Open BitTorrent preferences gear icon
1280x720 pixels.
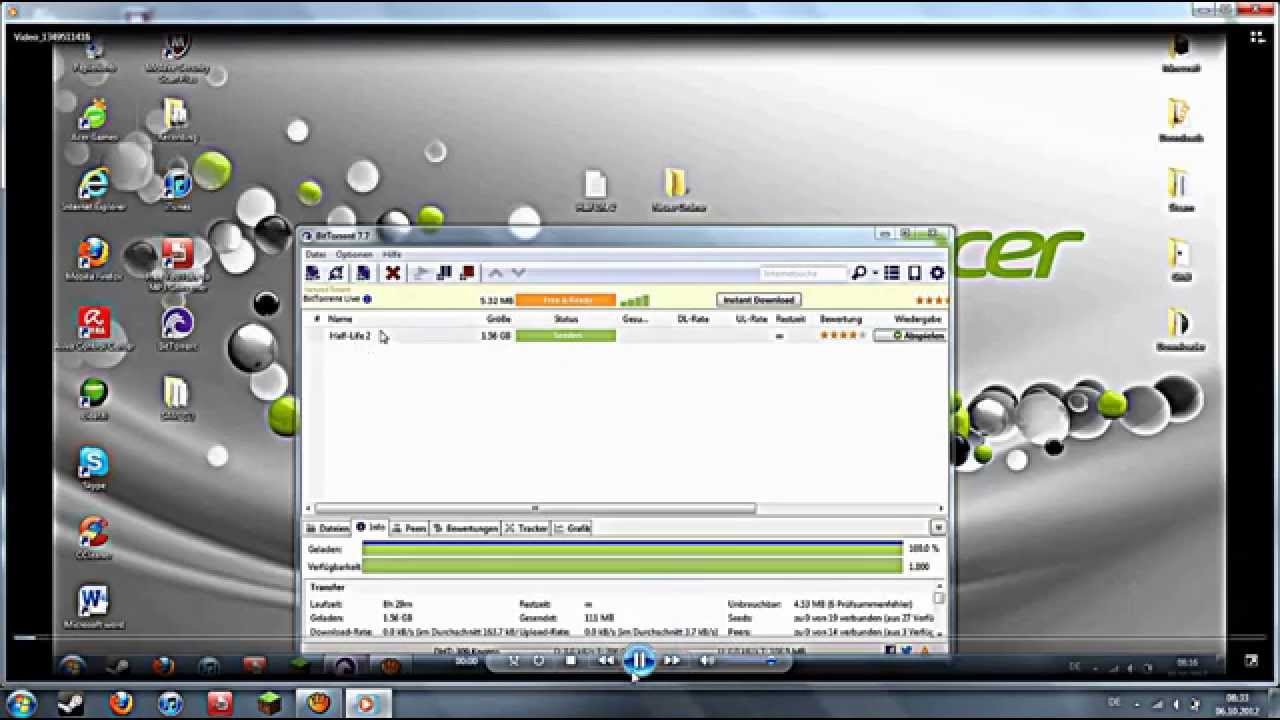point(937,273)
